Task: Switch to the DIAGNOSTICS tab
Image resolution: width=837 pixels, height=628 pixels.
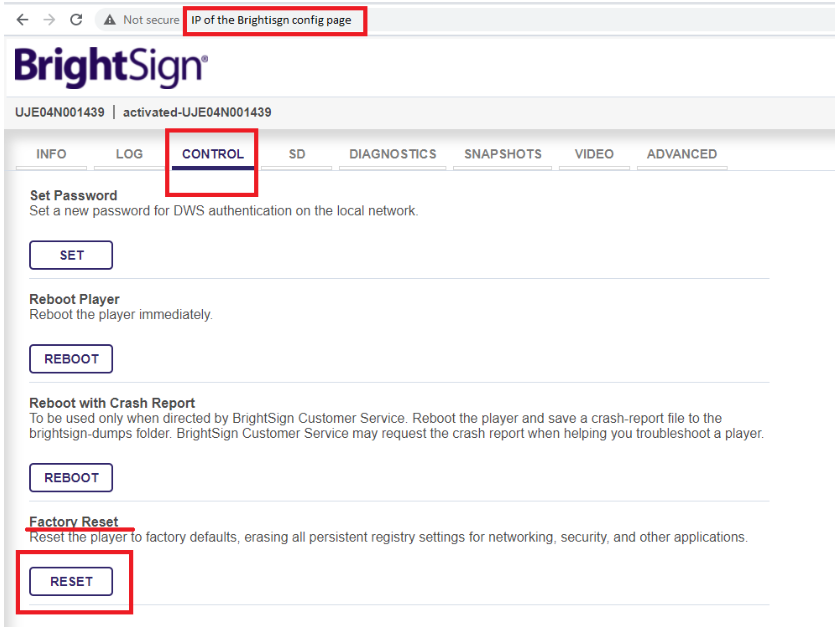Action: point(393,154)
